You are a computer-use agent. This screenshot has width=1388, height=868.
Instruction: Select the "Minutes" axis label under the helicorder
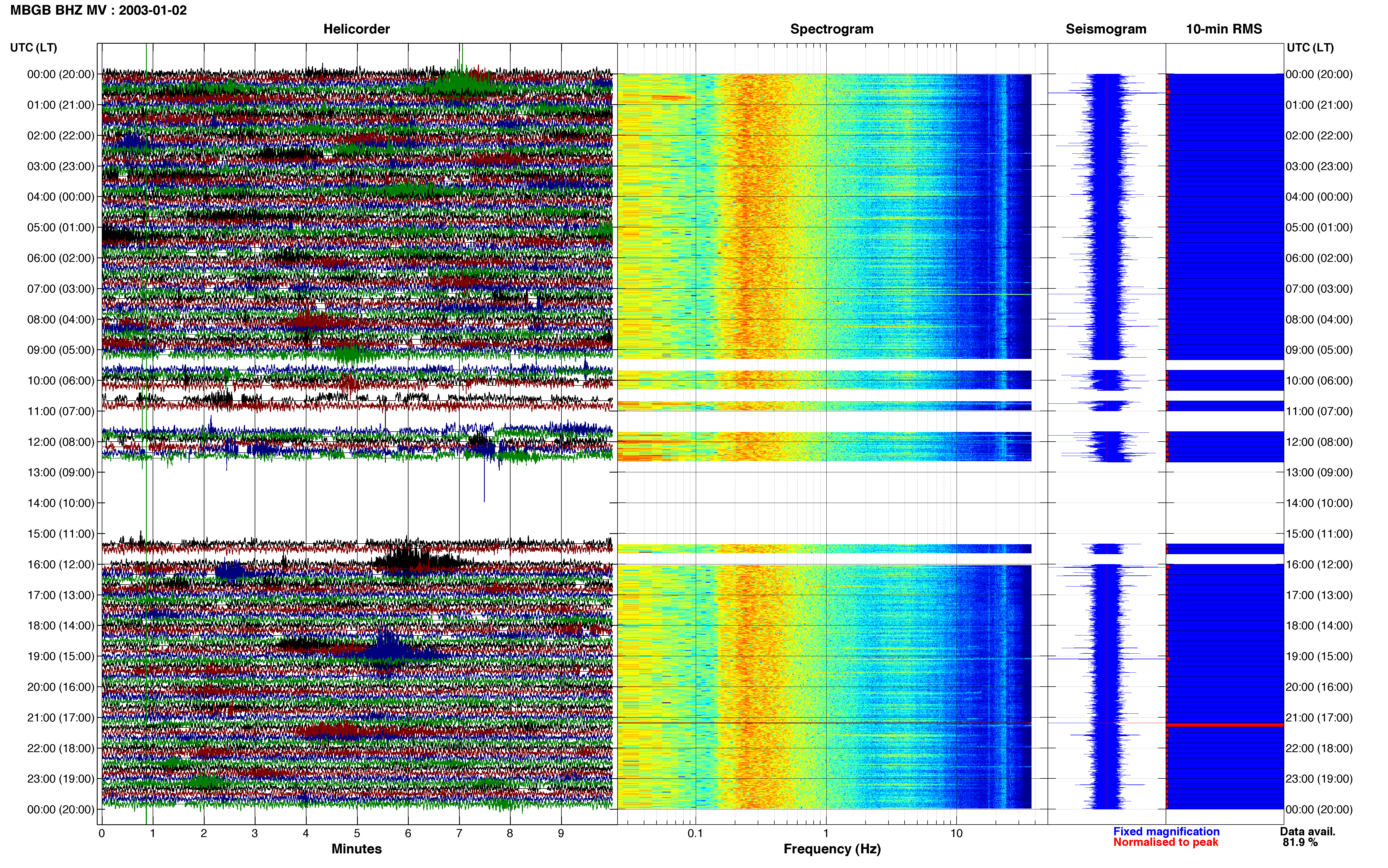(x=356, y=848)
